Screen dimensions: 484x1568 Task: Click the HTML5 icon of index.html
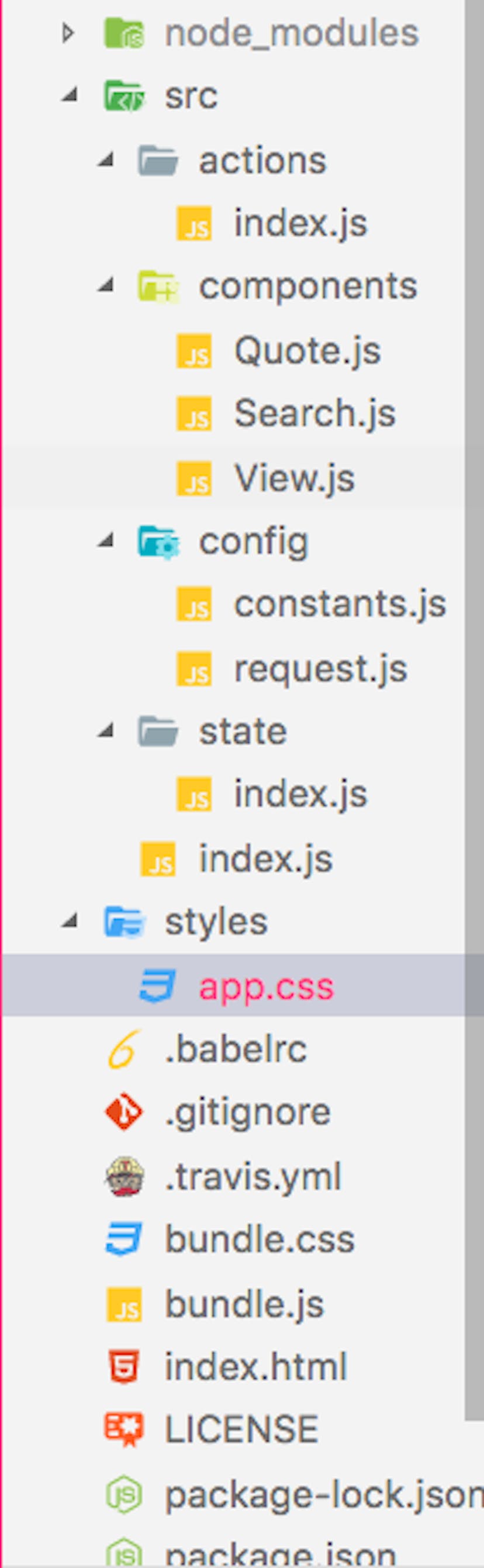pos(124,1366)
